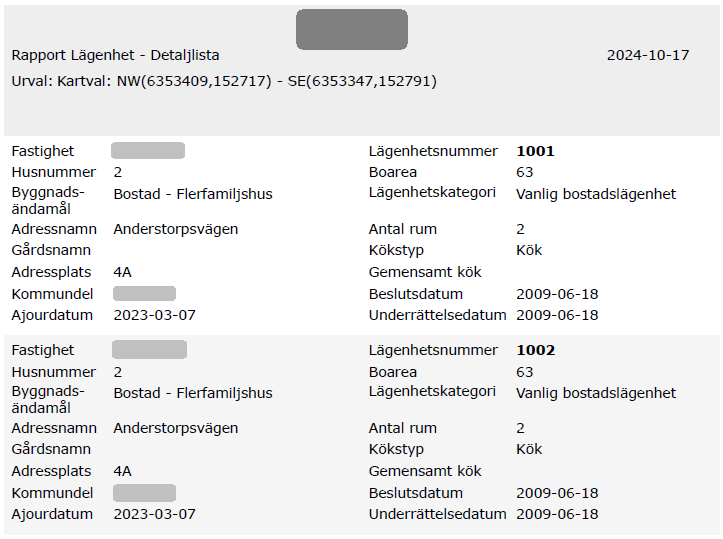723x539 pixels.
Task: Select apartment number 1002
Action: pos(535,350)
